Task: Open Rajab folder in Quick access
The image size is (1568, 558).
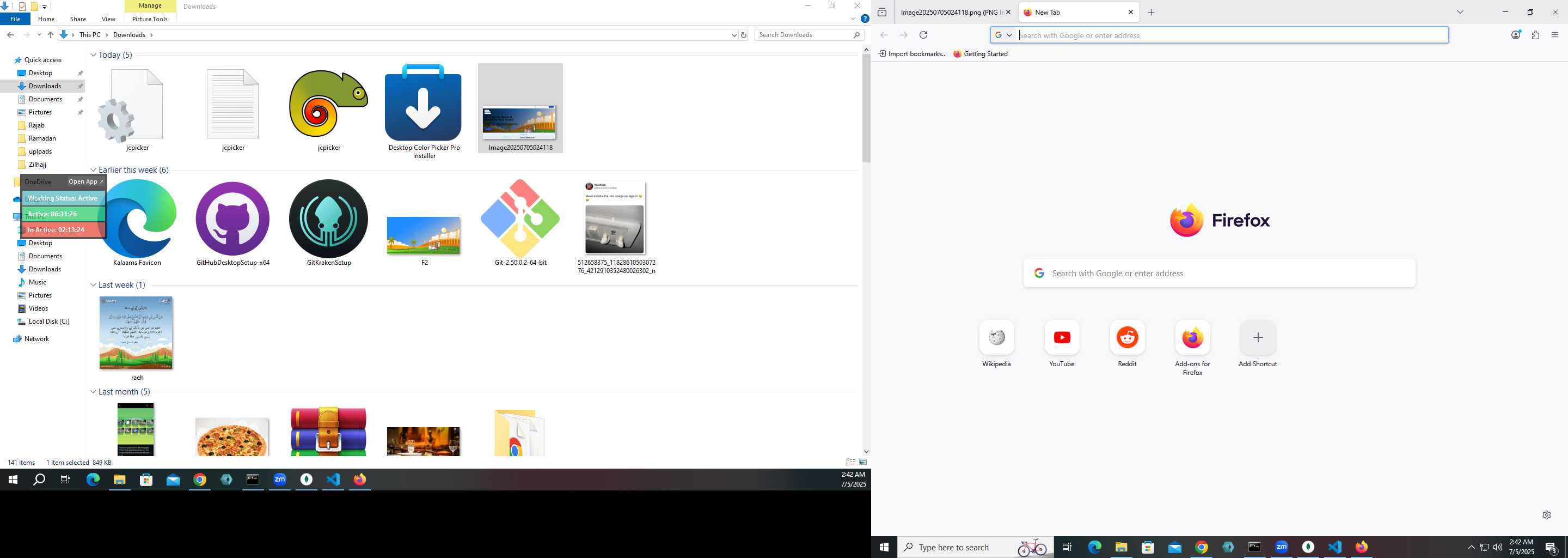Action: 36,125
